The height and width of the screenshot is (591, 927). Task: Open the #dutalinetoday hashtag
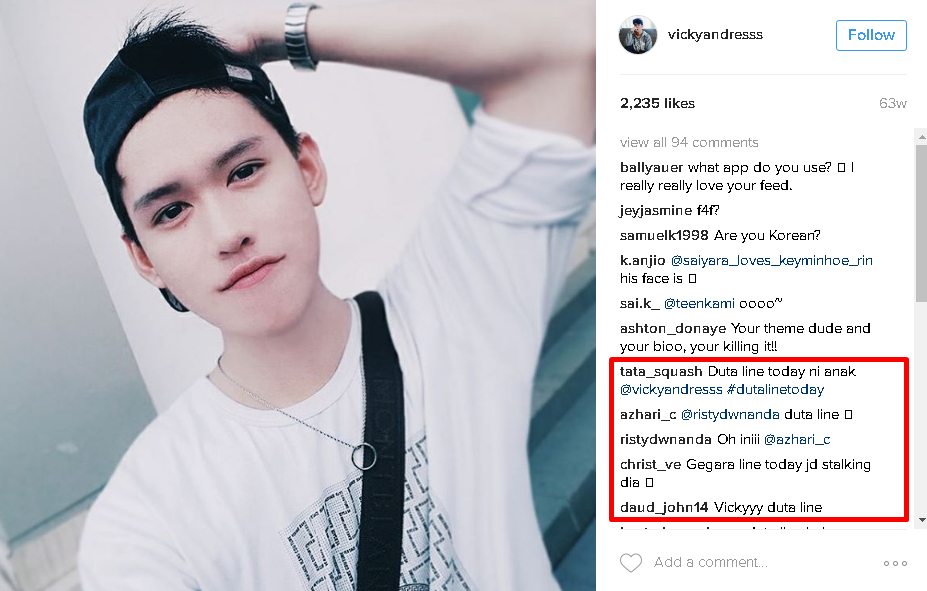tap(775, 389)
